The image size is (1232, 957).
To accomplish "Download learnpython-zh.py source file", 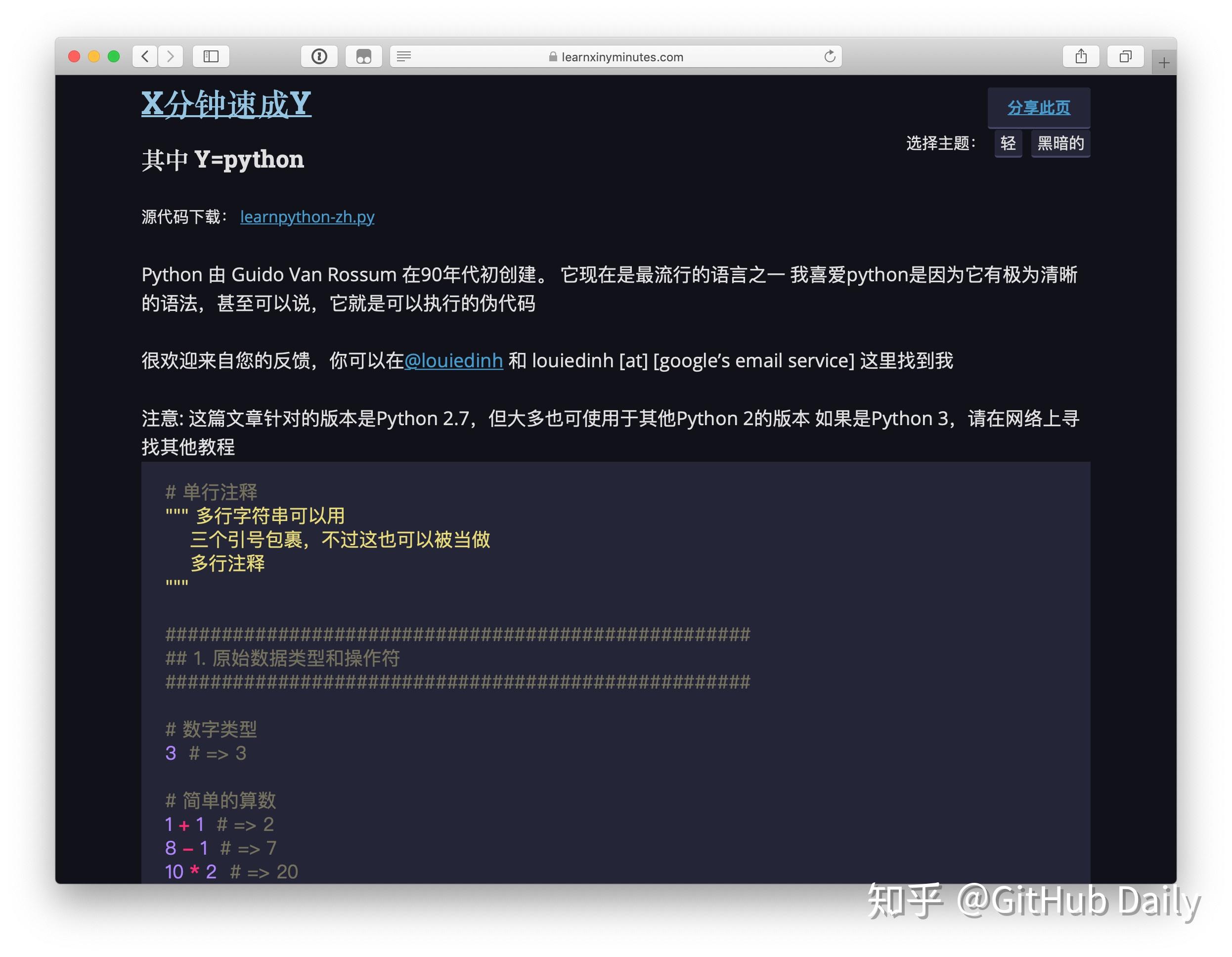I will pos(307,217).
